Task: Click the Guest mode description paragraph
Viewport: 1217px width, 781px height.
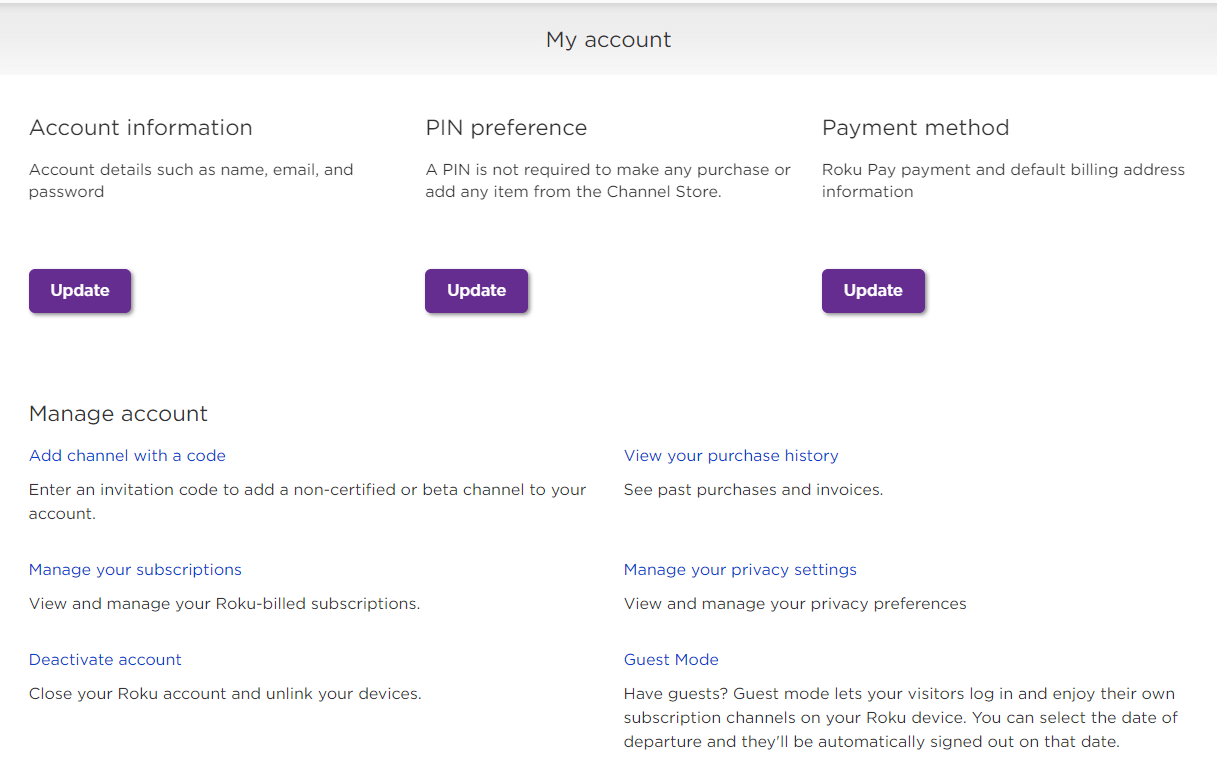Action: (x=900, y=717)
